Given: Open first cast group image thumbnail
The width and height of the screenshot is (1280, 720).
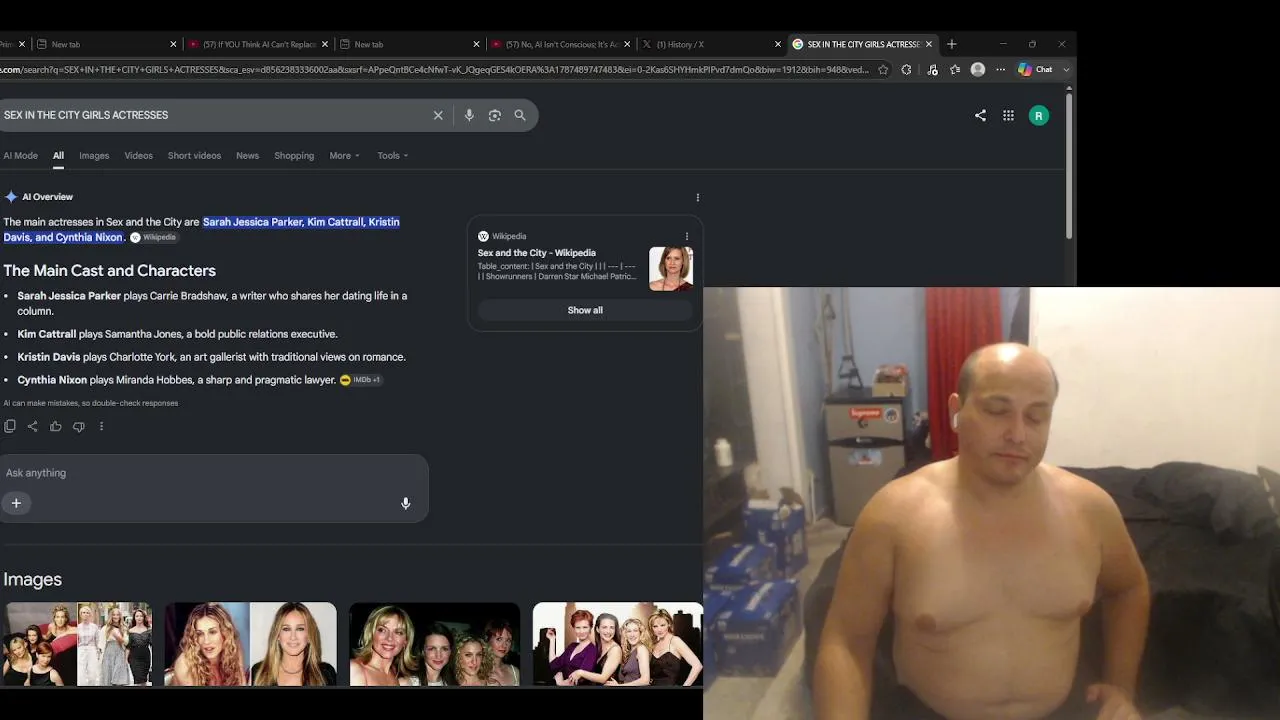Looking at the screenshot, I should (77, 644).
